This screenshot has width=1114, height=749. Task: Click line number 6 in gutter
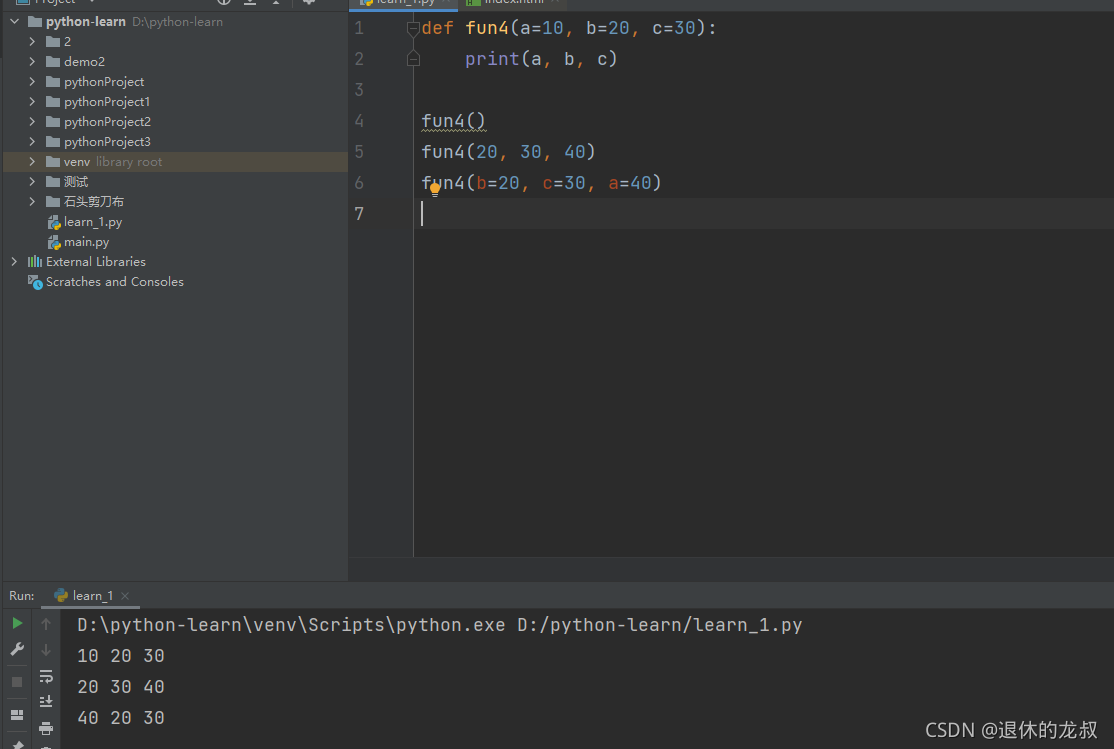pos(359,183)
